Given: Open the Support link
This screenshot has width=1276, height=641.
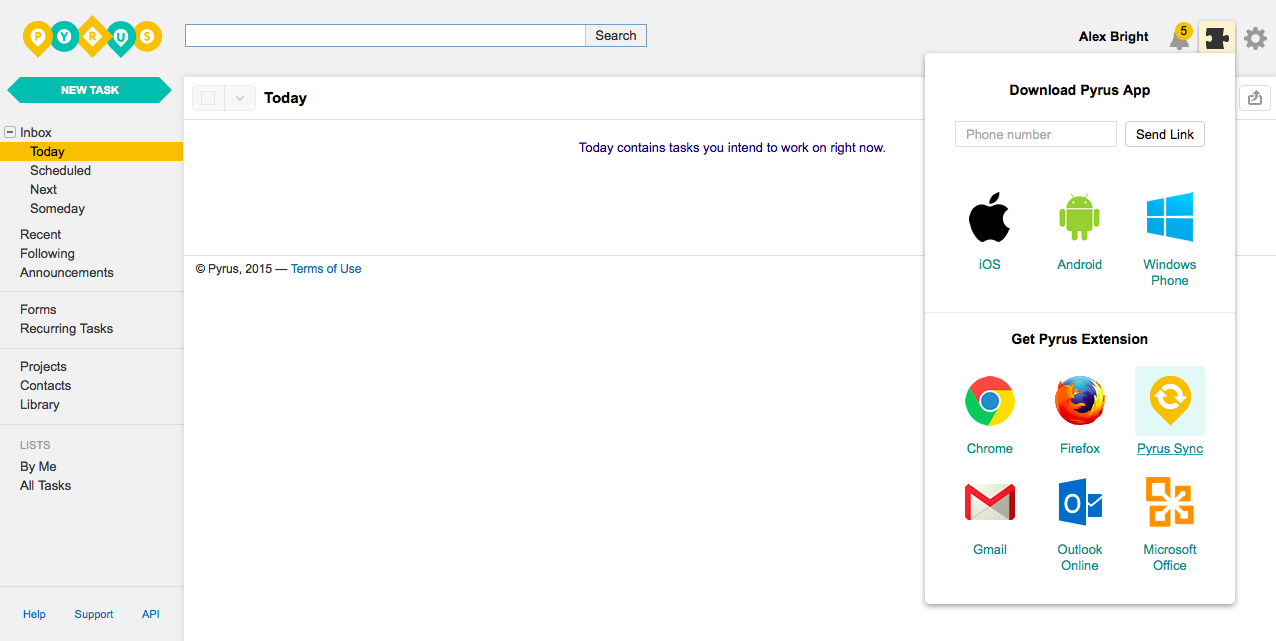Looking at the screenshot, I should tap(94, 615).
